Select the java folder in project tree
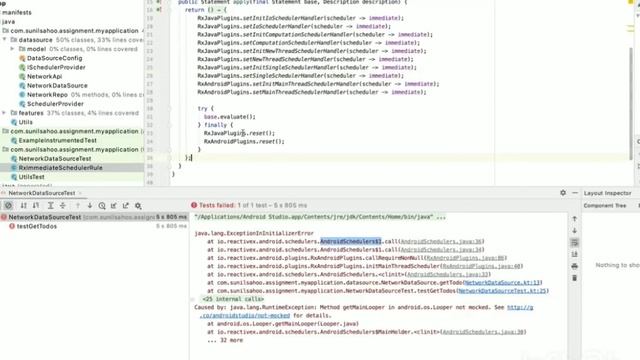 [x=8, y=21]
